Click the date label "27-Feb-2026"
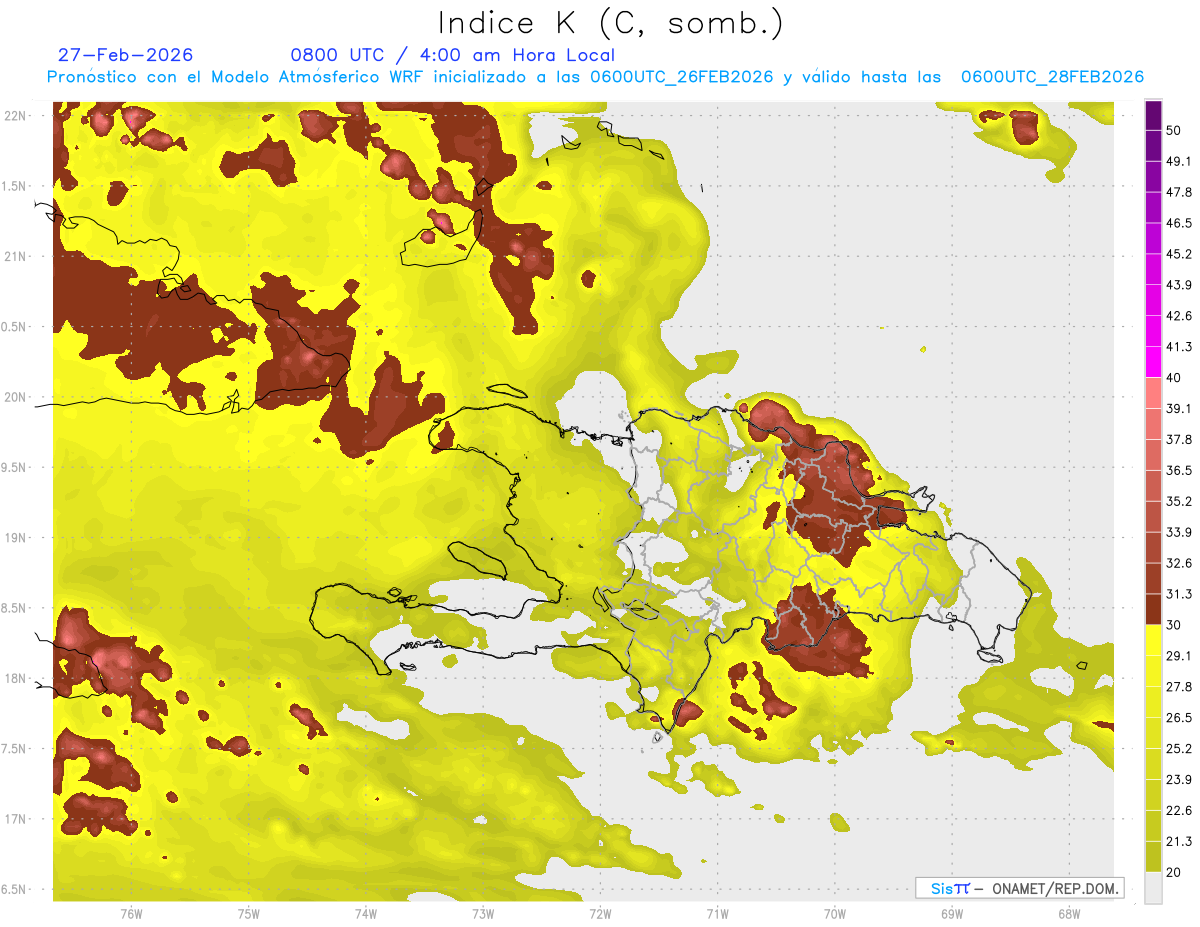The height and width of the screenshot is (927, 1200). [x=125, y=55]
